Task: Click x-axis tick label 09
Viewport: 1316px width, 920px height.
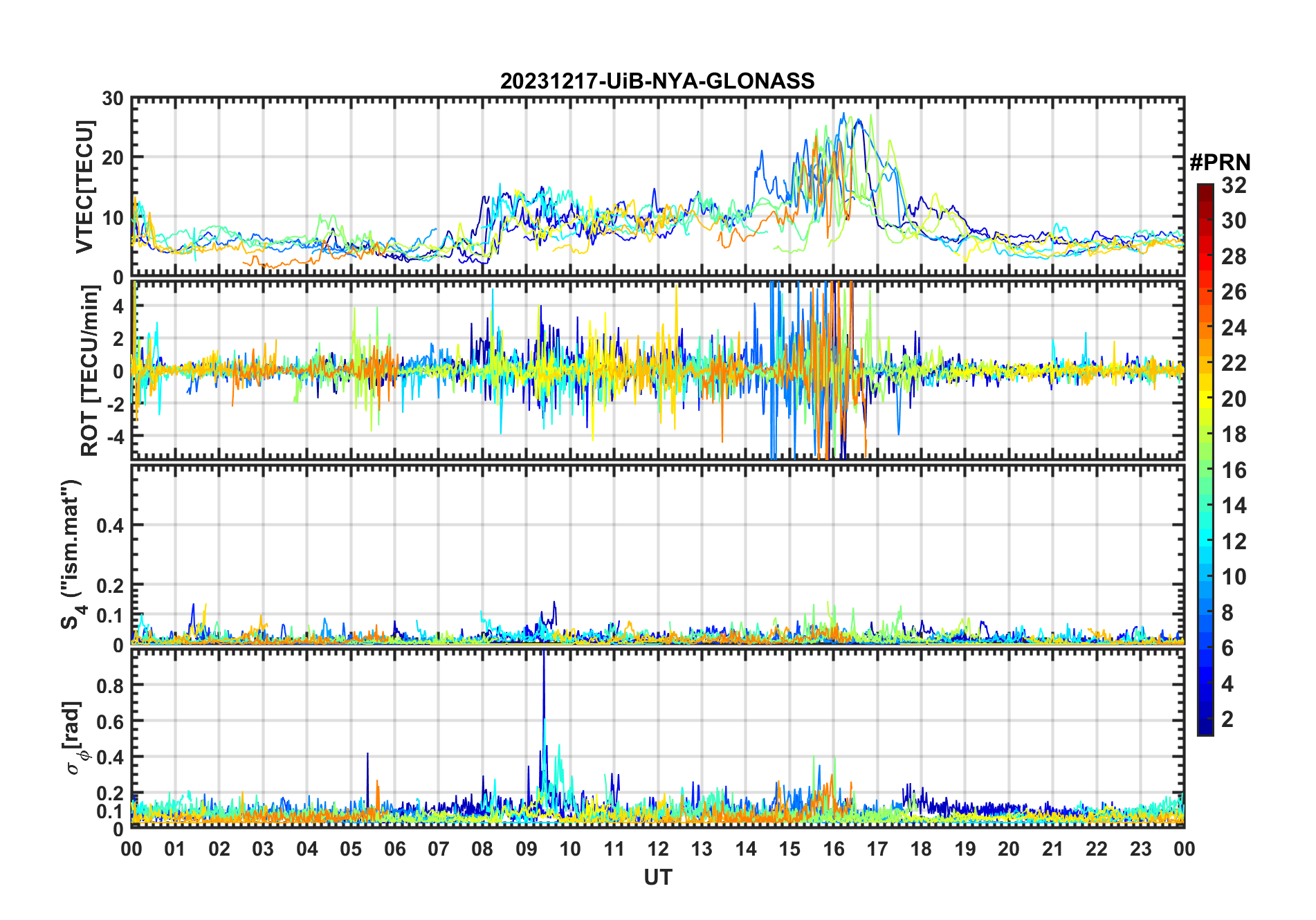Action: [526, 849]
